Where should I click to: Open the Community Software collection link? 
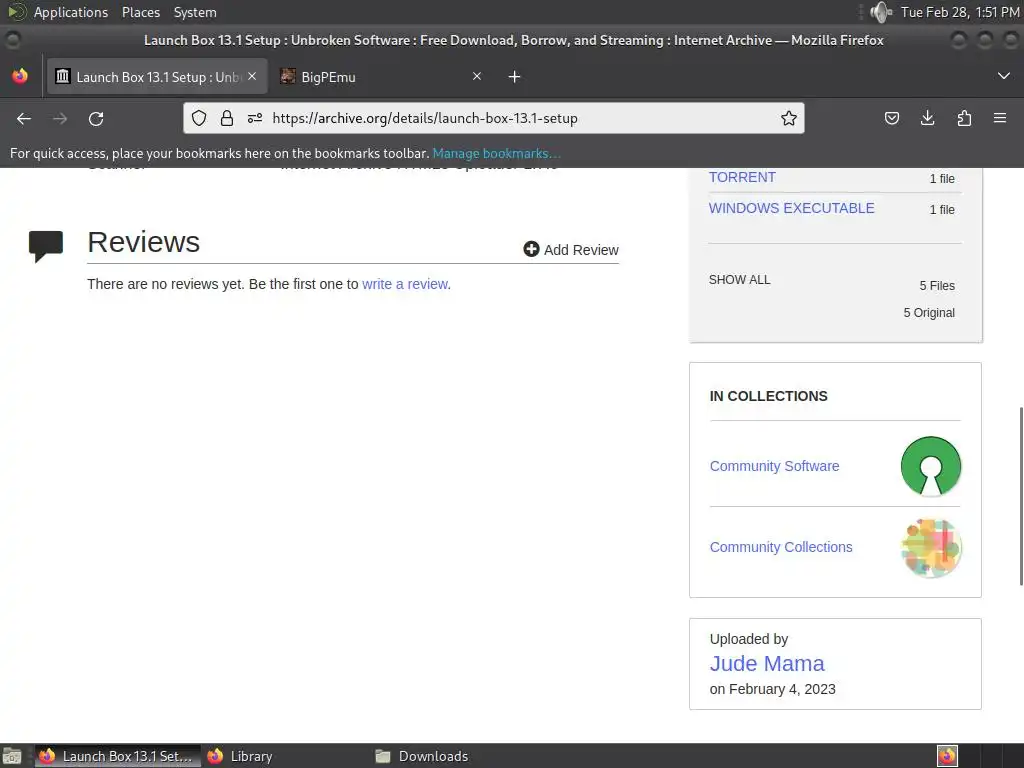coord(775,466)
